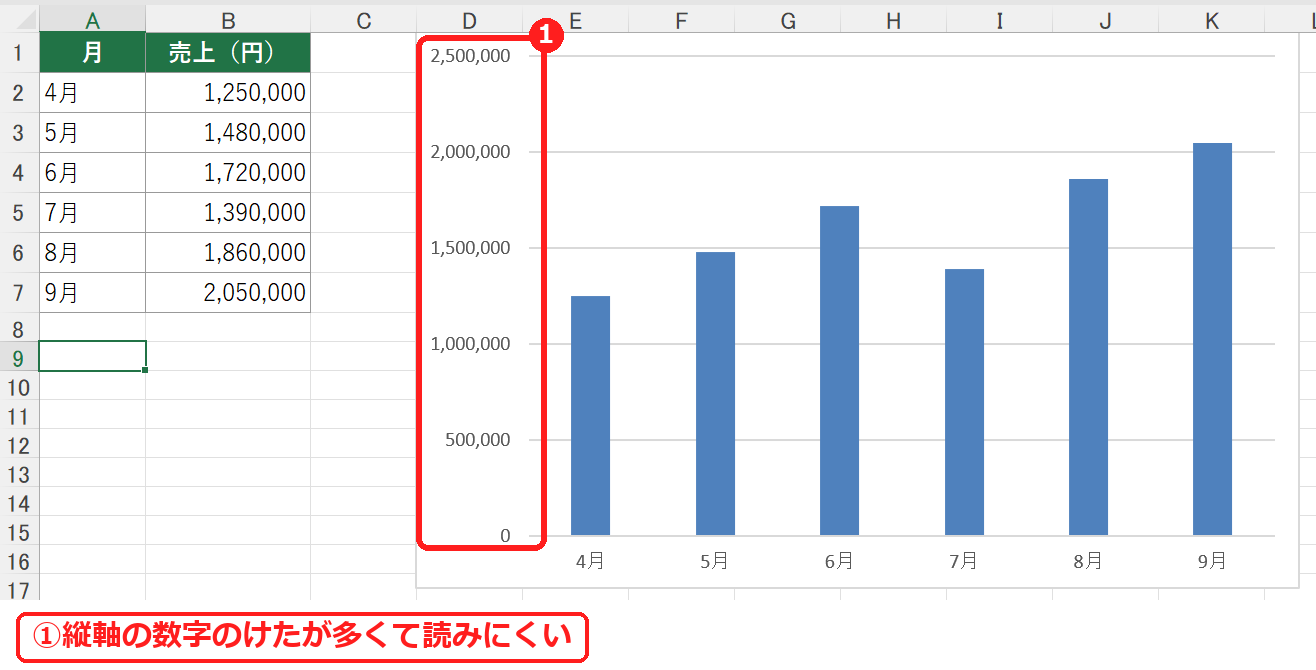The width and height of the screenshot is (1316, 670).
Task: Select column A header
Action: pos(92,19)
